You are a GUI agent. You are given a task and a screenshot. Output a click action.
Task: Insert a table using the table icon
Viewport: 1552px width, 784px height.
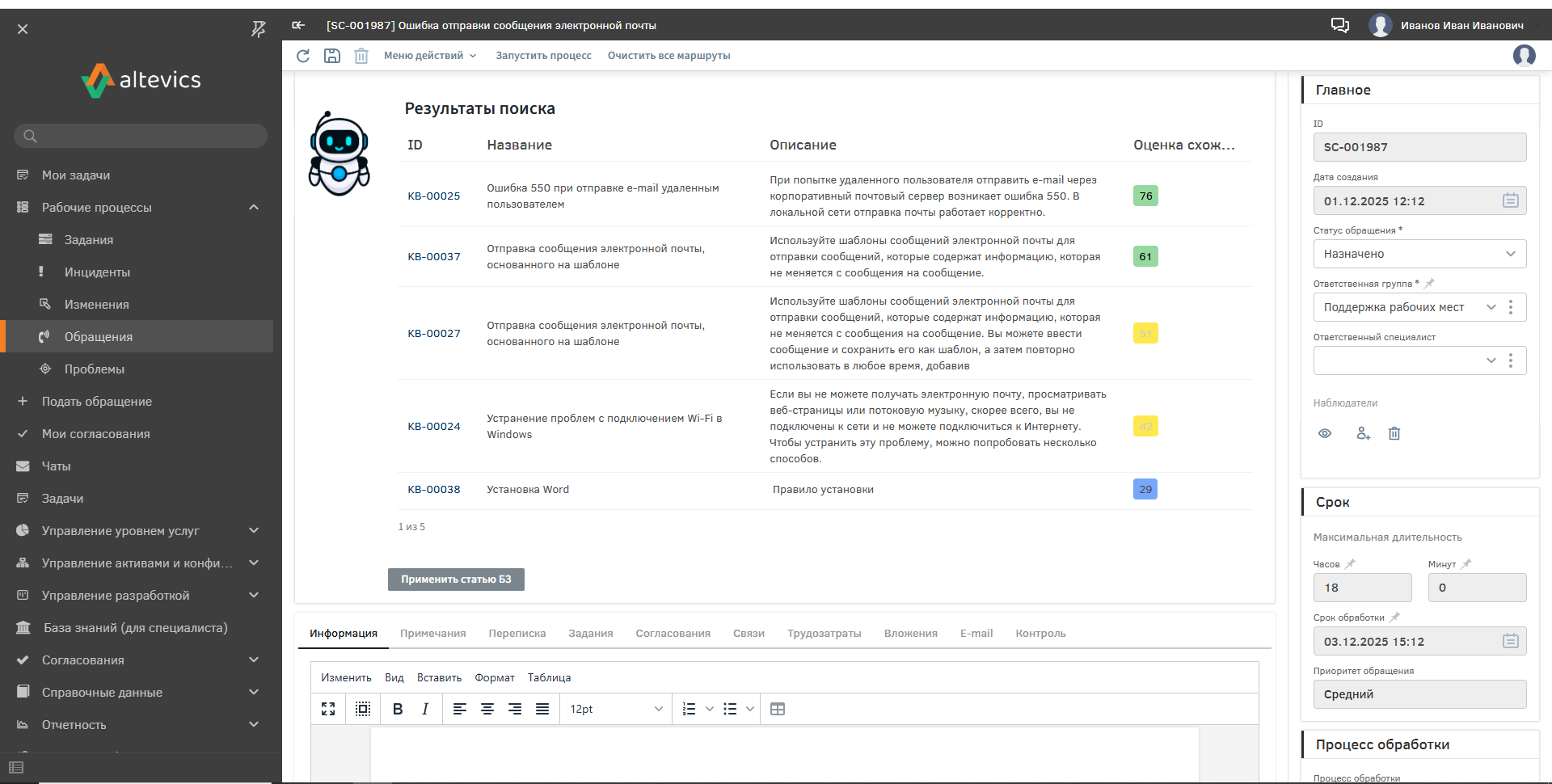pyautogui.click(x=778, y=709)
